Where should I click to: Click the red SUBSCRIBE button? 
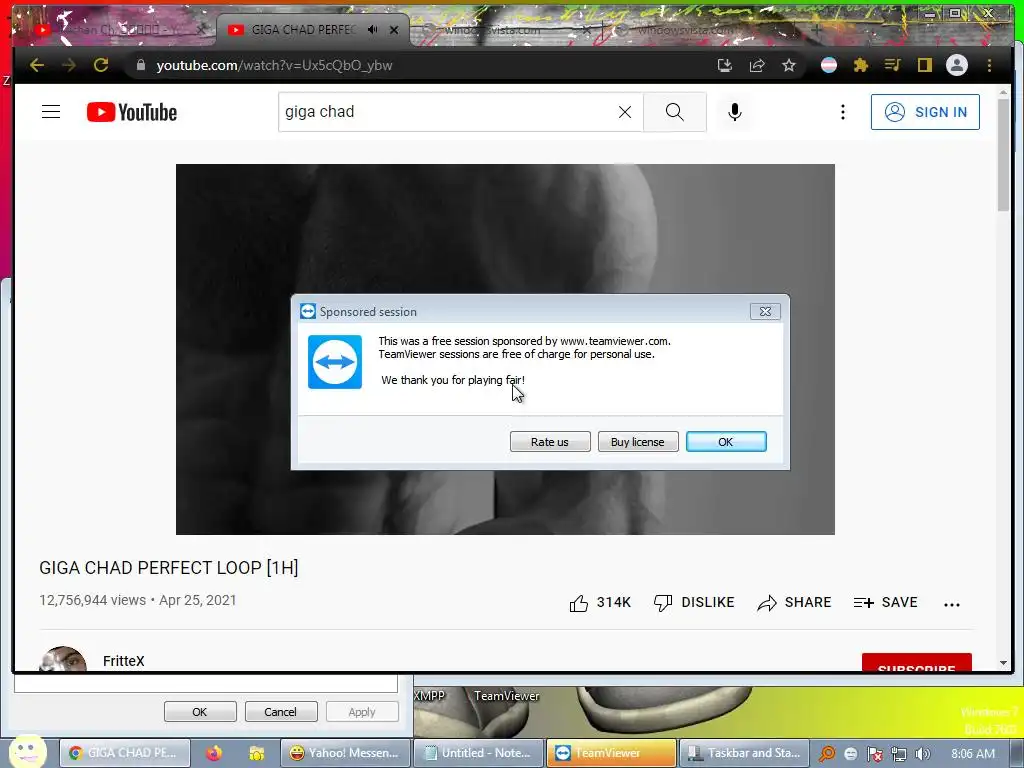916,663
